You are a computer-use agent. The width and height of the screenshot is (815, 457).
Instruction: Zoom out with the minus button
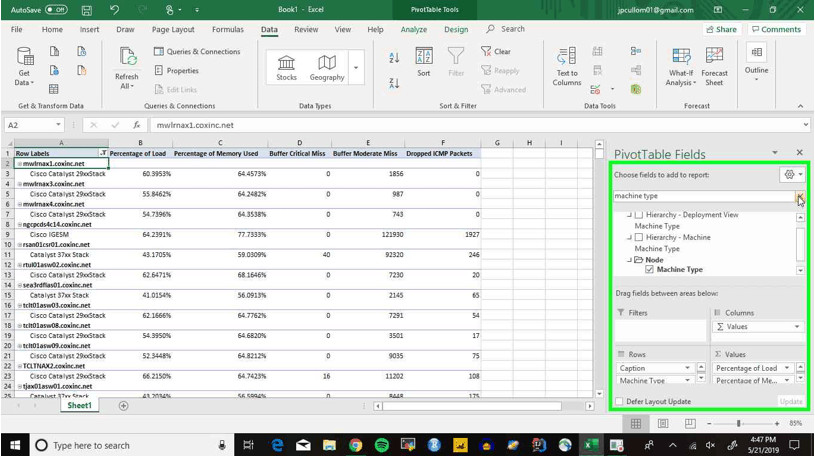(x=708, y=424)
